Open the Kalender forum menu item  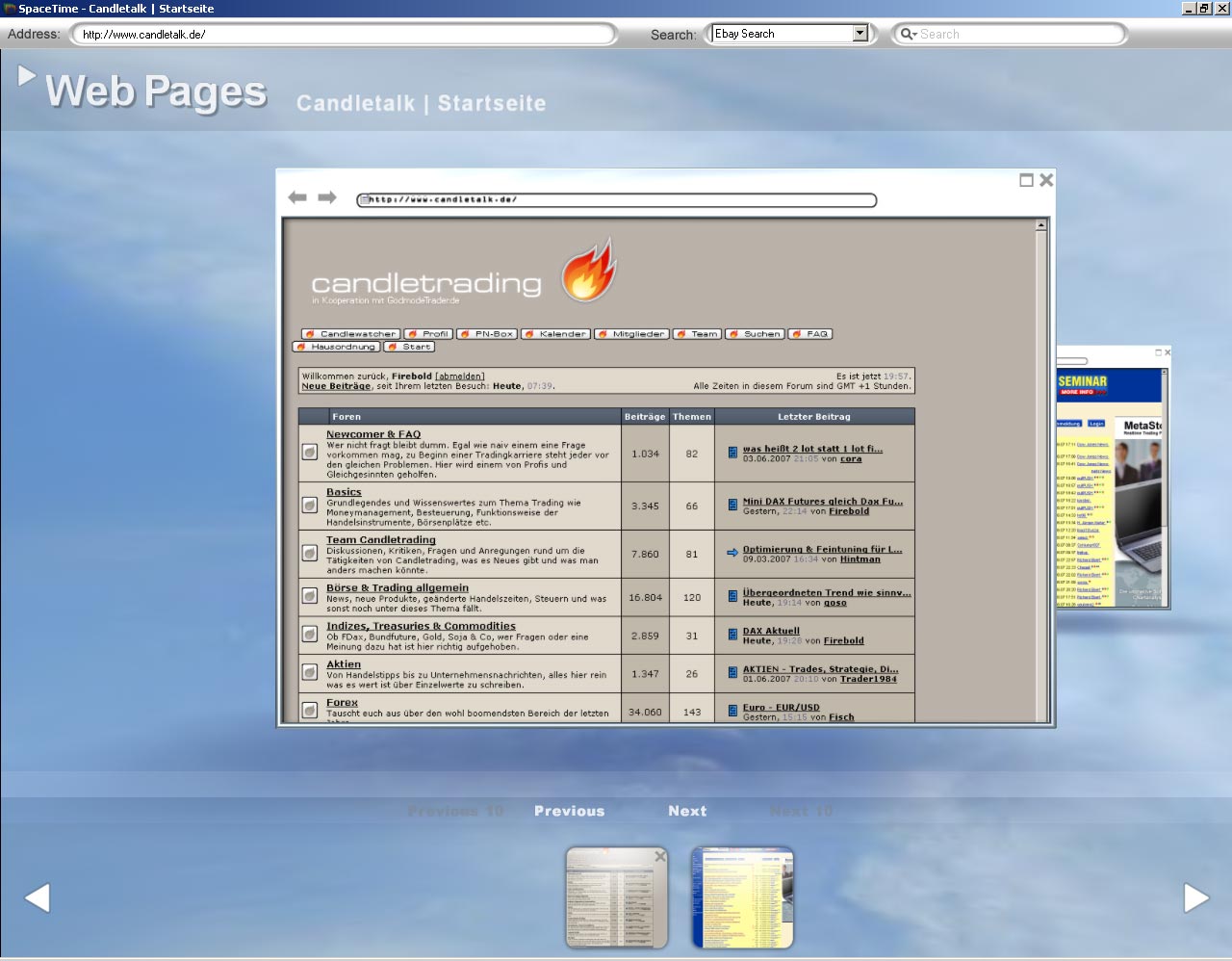tap(555, 334)
